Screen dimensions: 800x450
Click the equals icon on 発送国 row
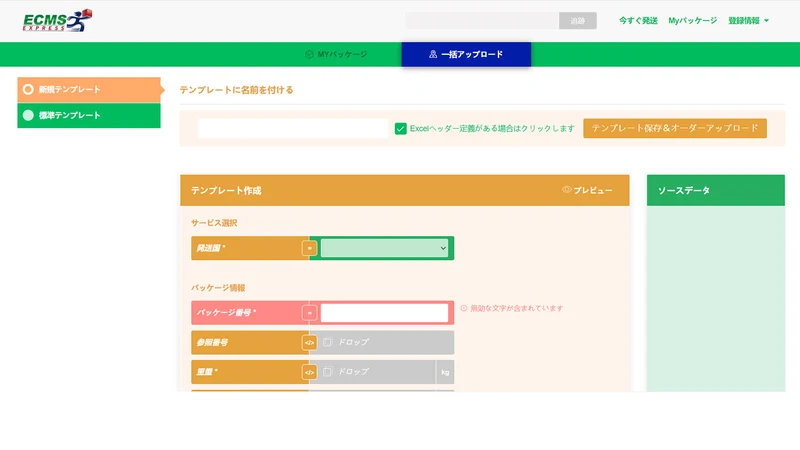(309, 248)
